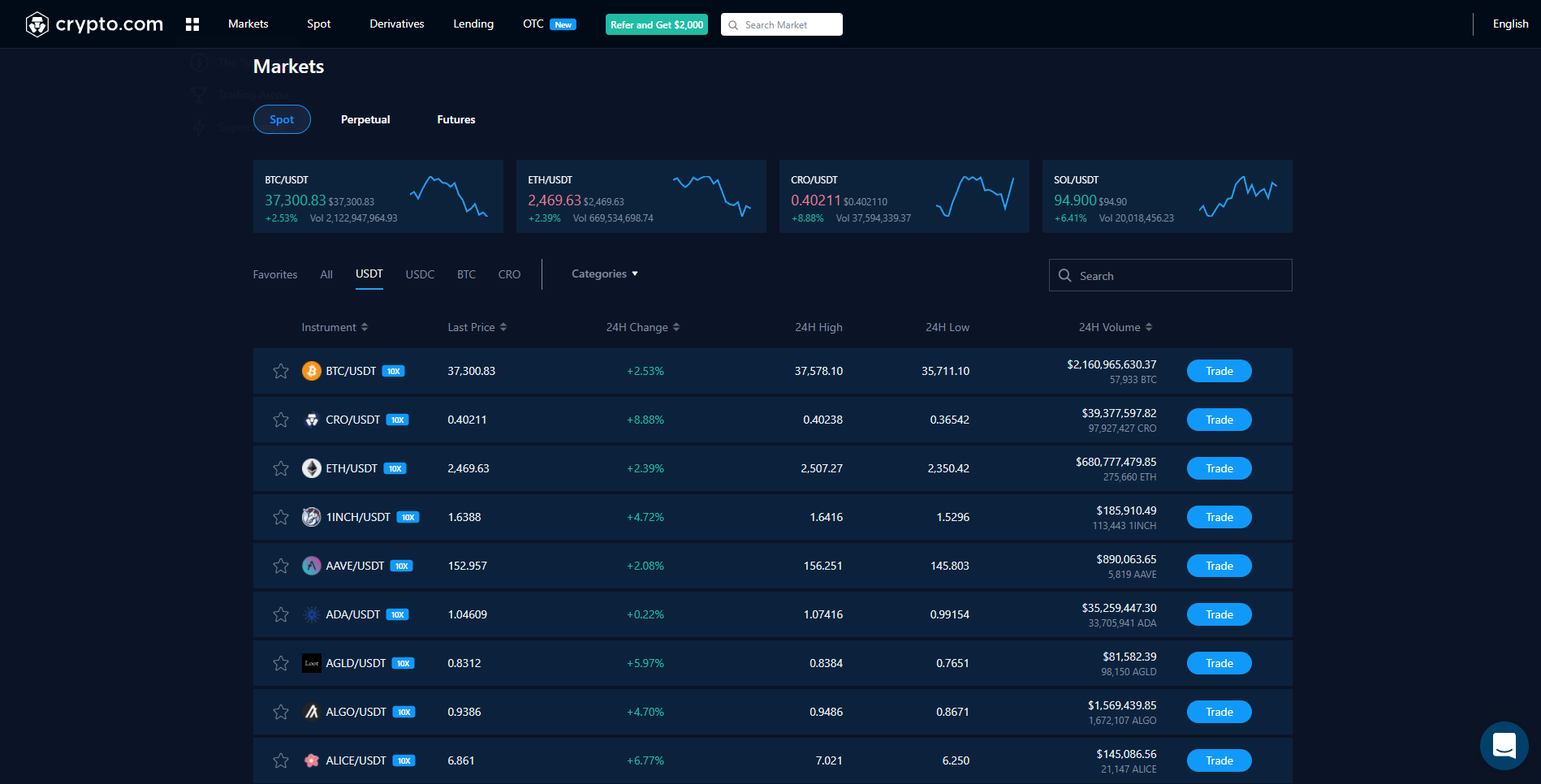1541x784 pixels.
Task: Switch to the BTC quote filter tab
Action: tap(466, 274)
